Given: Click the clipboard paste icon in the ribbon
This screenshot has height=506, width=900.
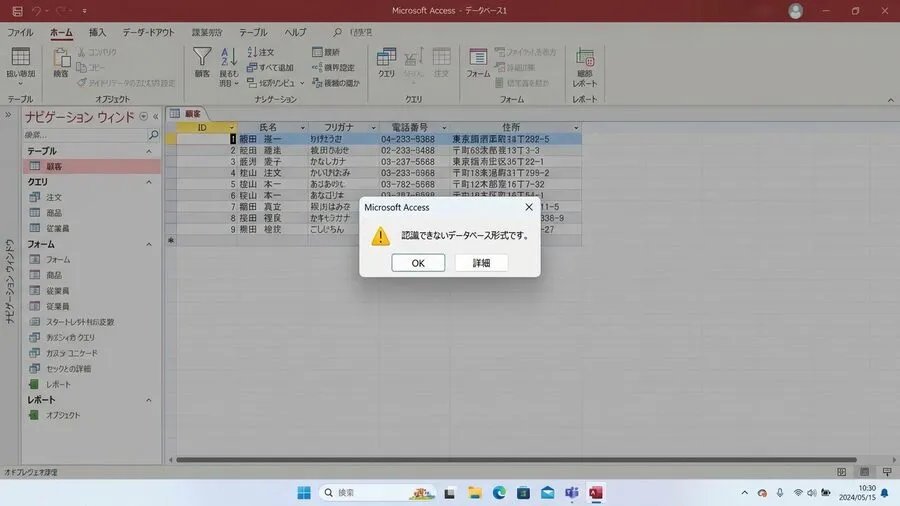Looking at the screenshot, I should pyautogui.click(x=61, y=57).
